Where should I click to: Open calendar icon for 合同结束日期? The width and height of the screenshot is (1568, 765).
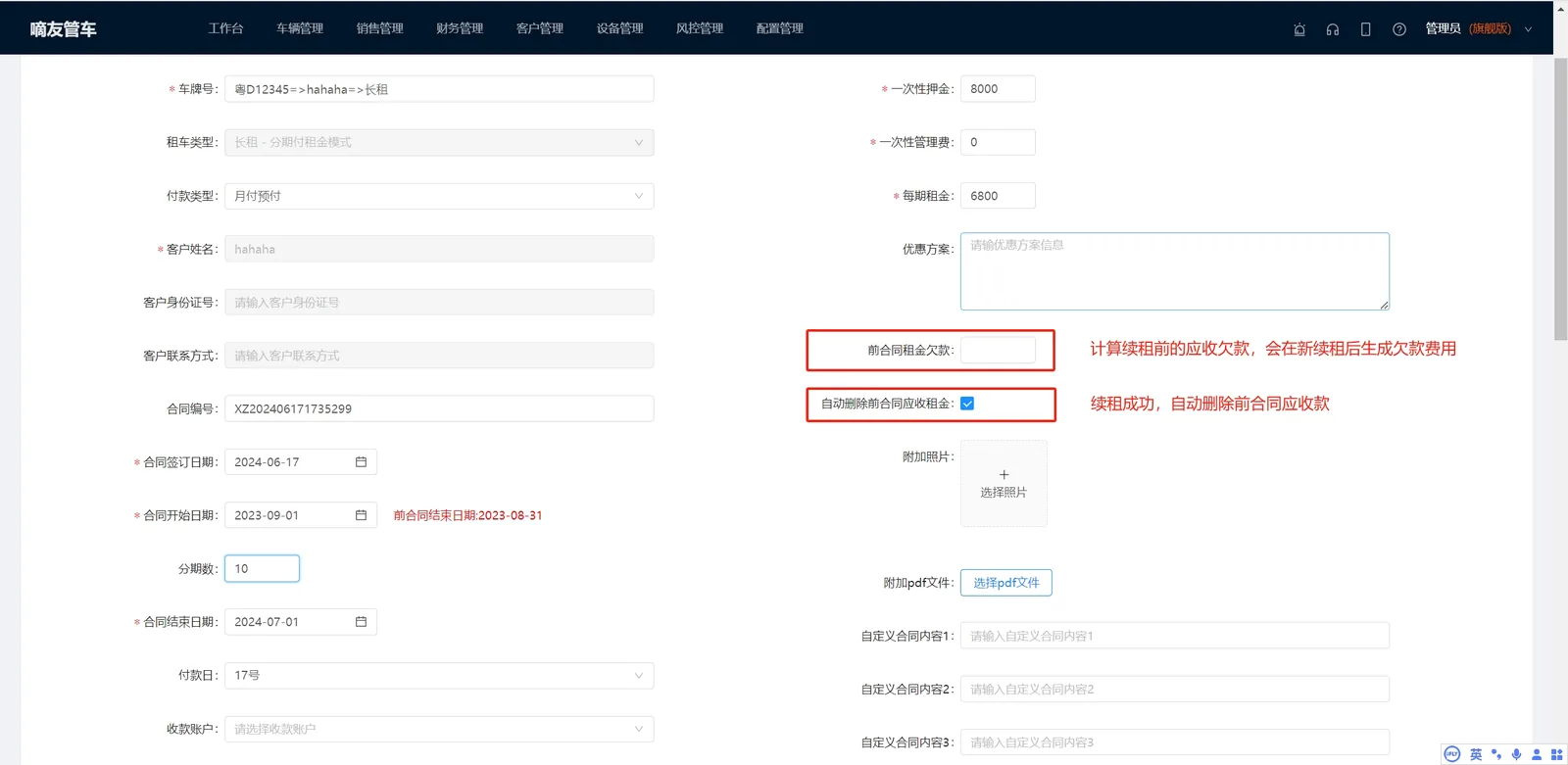pos(361,622)
